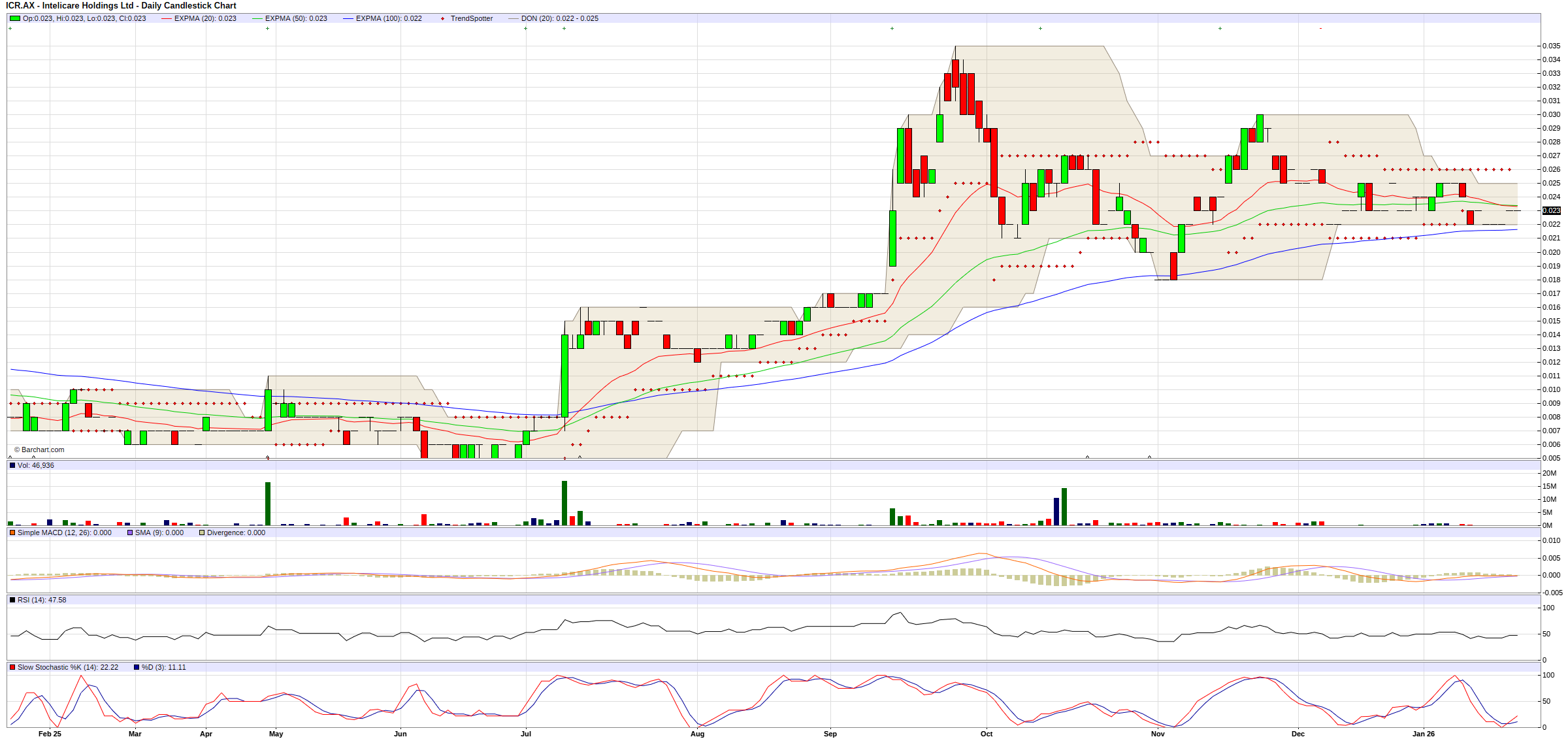Click the RSI (14) black square icon
Viewport: 1568px width, 754px height.
point(12,600)
